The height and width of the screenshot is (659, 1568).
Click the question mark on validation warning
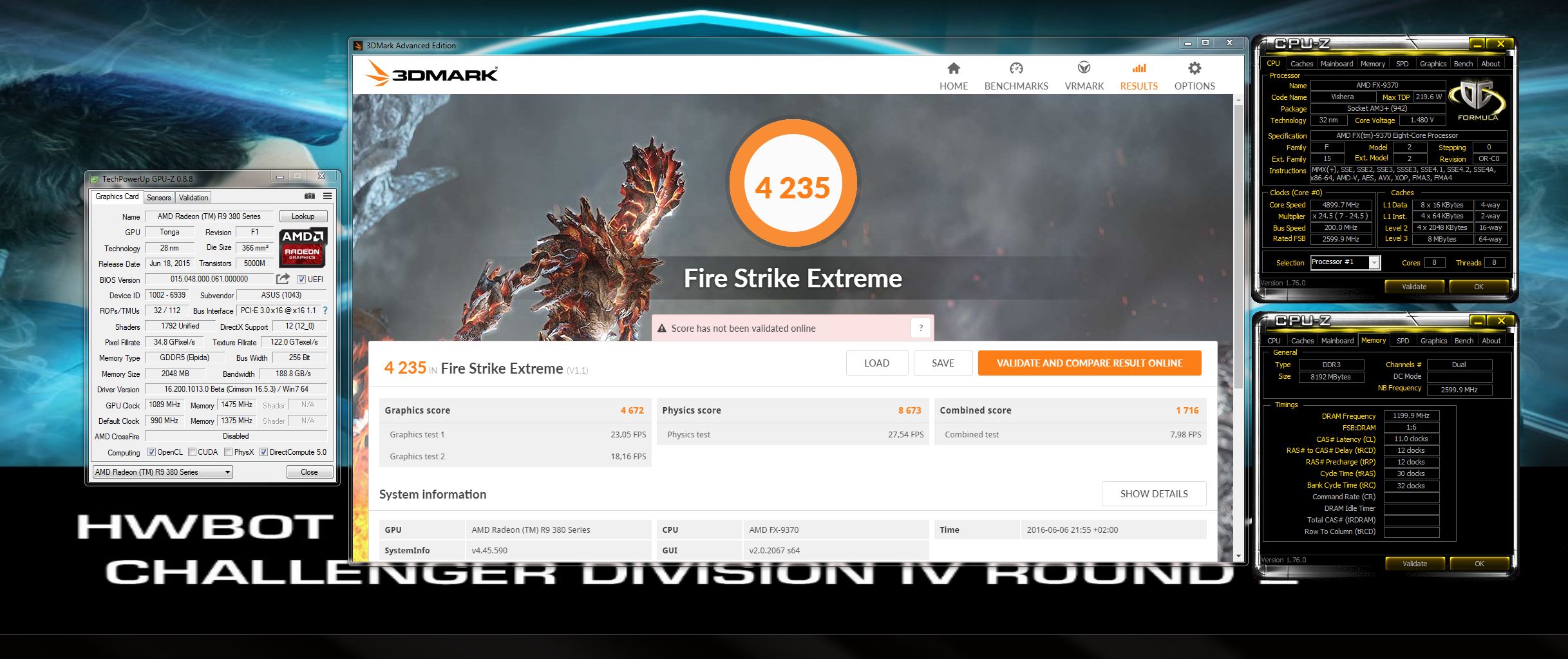(921, 328)
